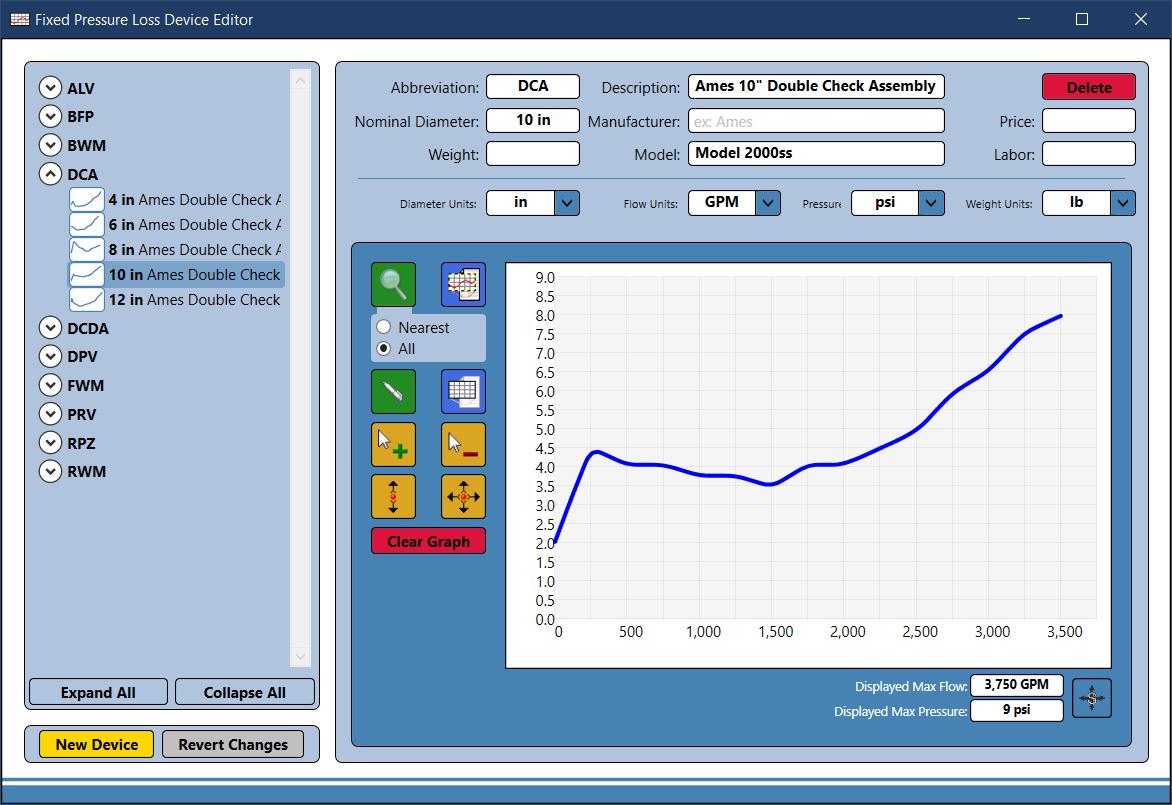Open the Weight Units lb dropdown

tap(1123, 203)
